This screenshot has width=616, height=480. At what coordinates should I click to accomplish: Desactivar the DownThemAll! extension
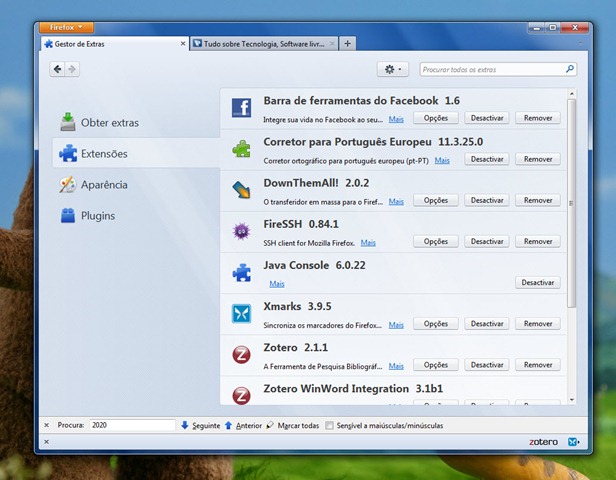coord(487,200)
